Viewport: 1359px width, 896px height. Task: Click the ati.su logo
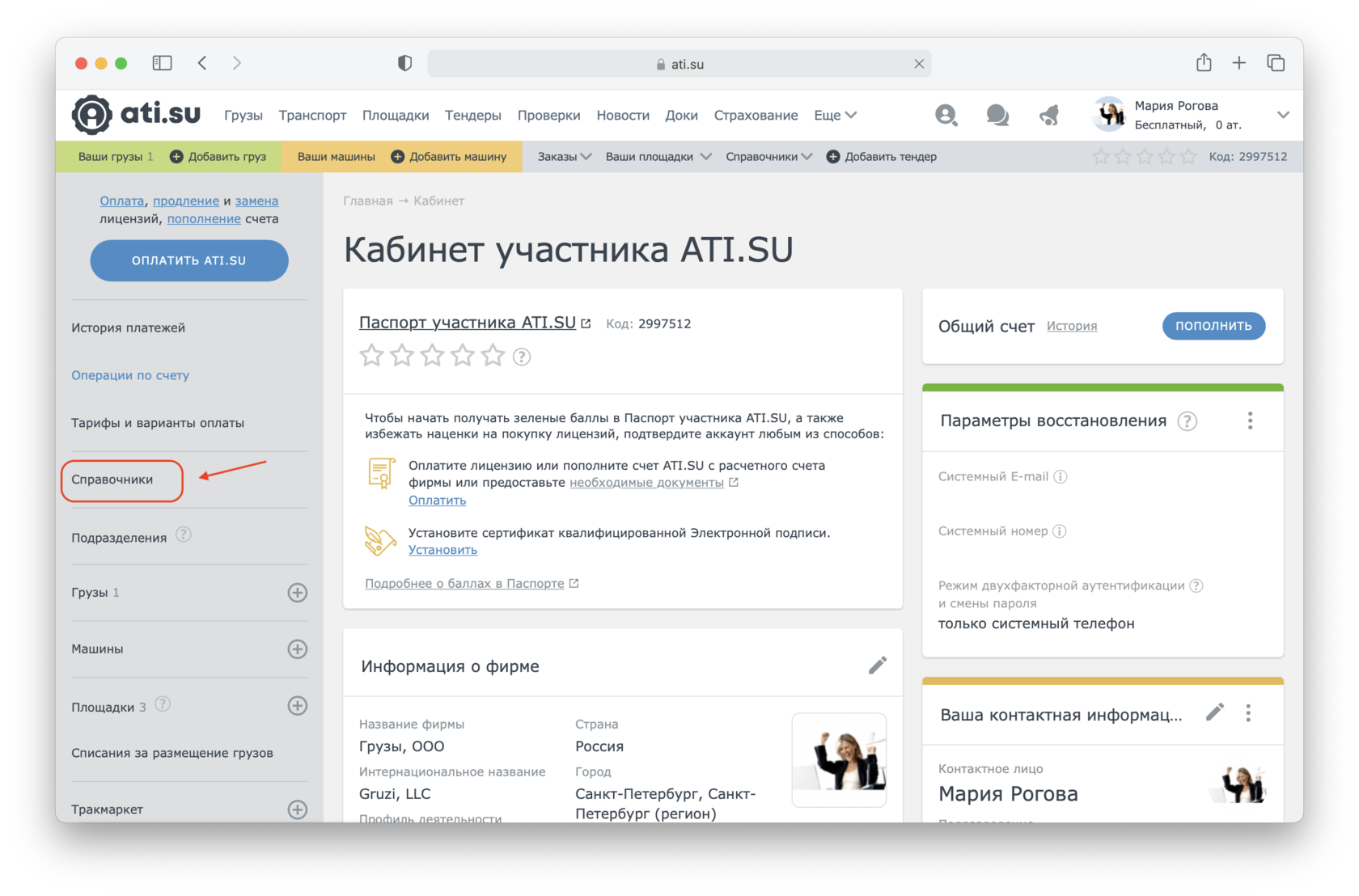[136, 114]
